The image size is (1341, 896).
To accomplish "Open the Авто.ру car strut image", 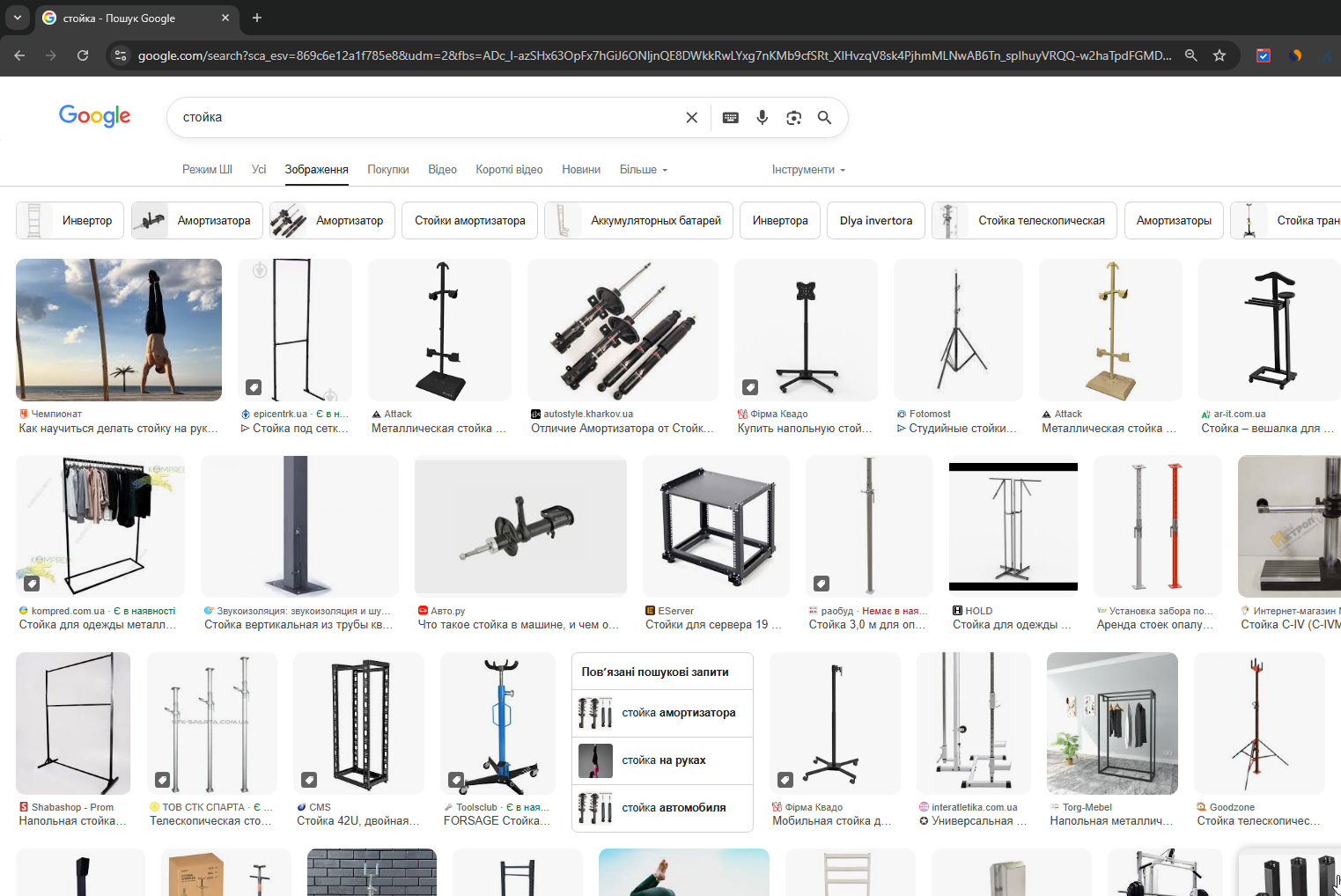I will click(520, 526).
